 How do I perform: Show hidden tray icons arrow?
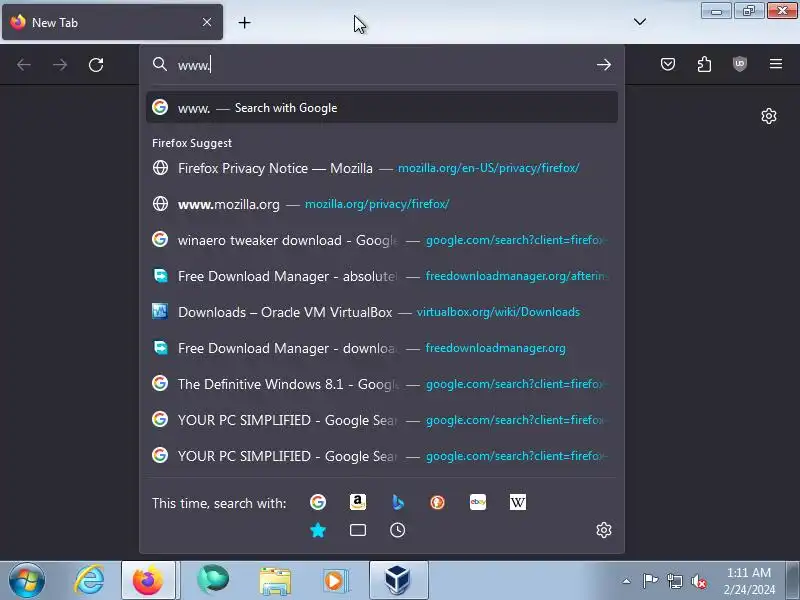[627, 581]
